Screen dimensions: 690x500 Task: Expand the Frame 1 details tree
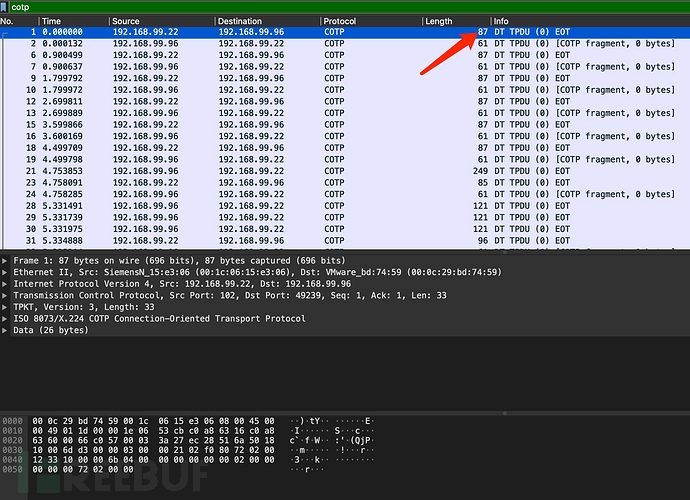click(x=6, y=260)
